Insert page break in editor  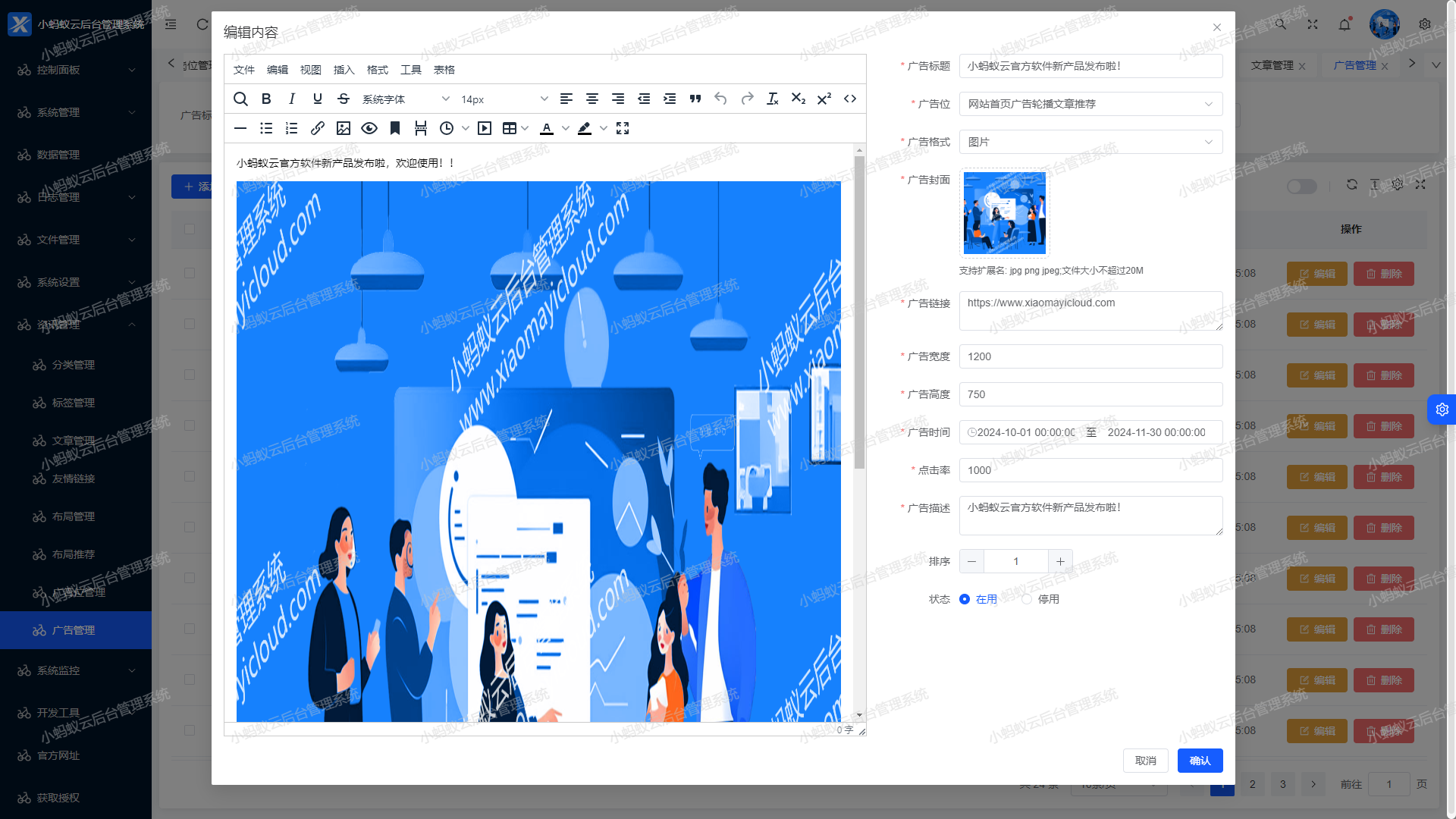coord(421,128)
